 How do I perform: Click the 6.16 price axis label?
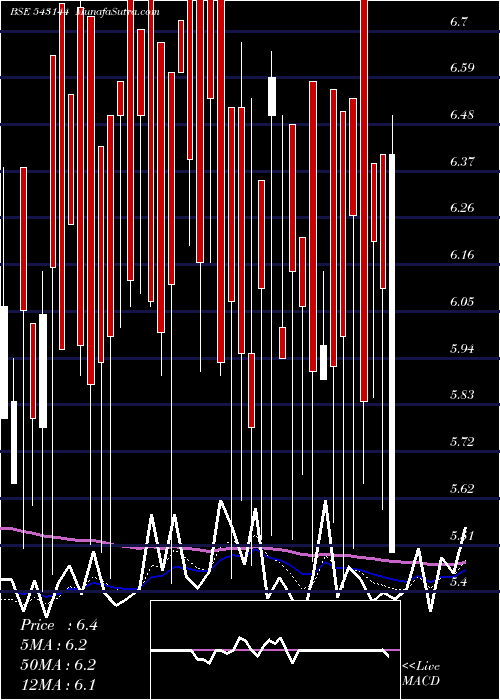coord(462,255)
